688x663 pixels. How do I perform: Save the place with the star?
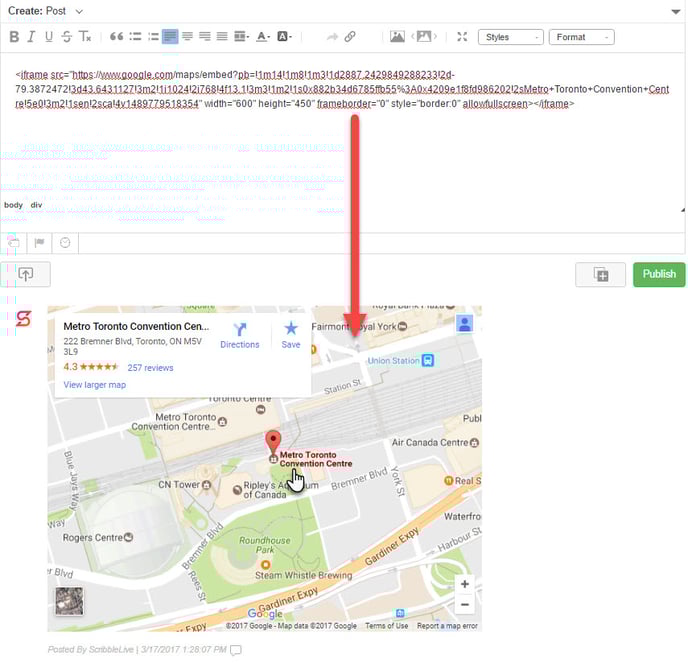291,336
